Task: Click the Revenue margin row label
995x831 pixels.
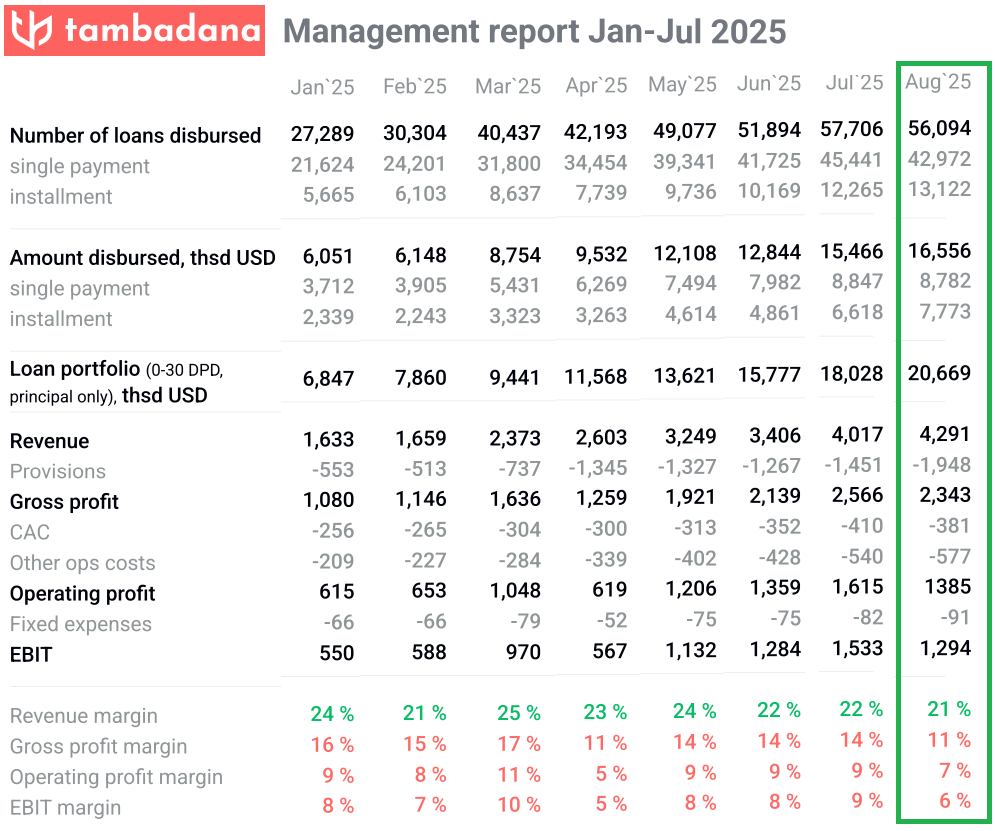Action: click(83, 716)
